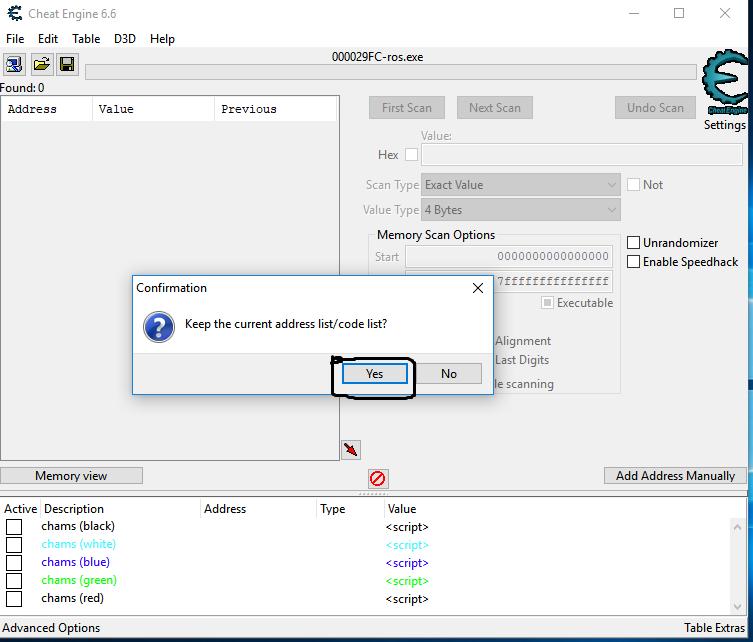
Task: Click the question mark dialog icon
Action: pos(159,327)
